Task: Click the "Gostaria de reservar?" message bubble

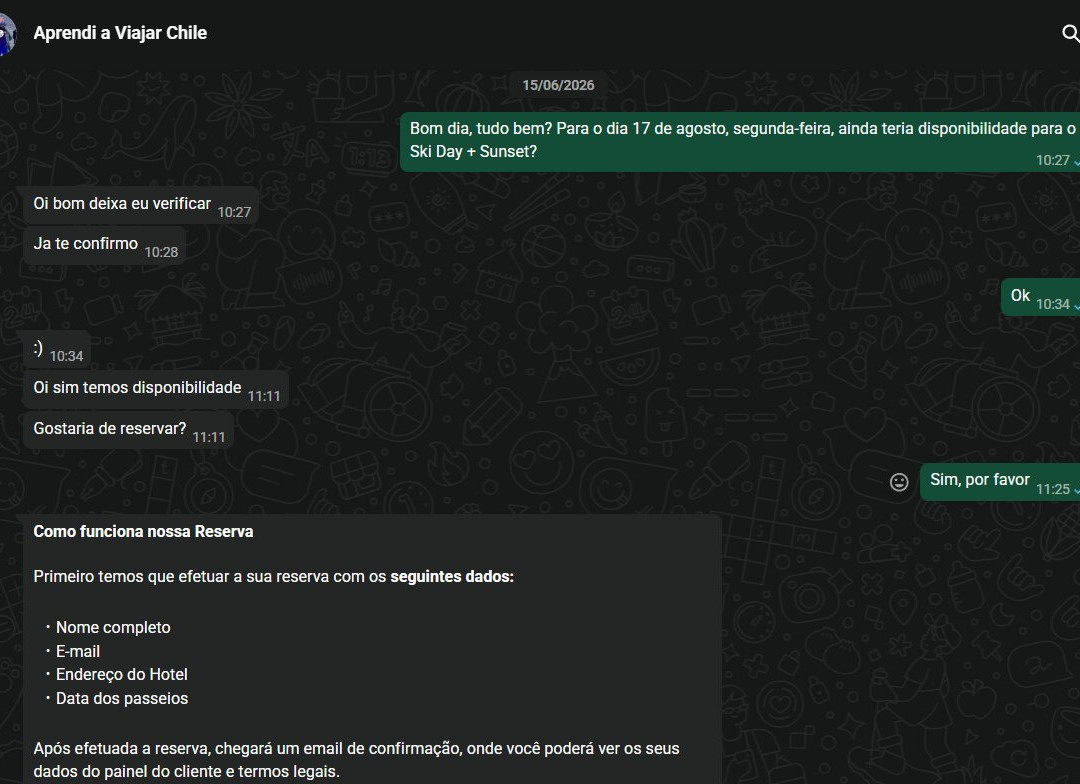Action: (128, 430)
